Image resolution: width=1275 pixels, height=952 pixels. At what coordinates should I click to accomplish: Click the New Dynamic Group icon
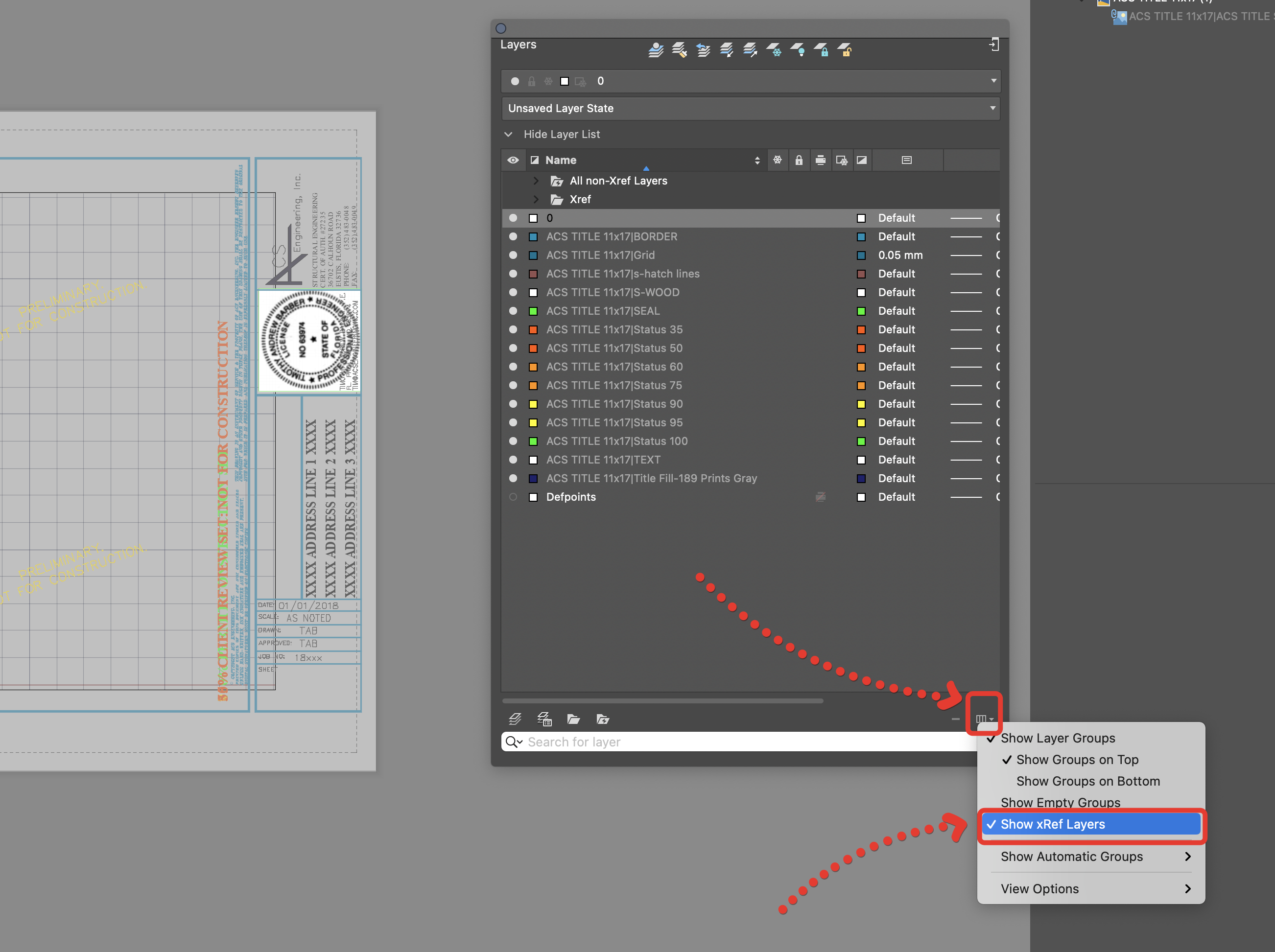(602, 719)
